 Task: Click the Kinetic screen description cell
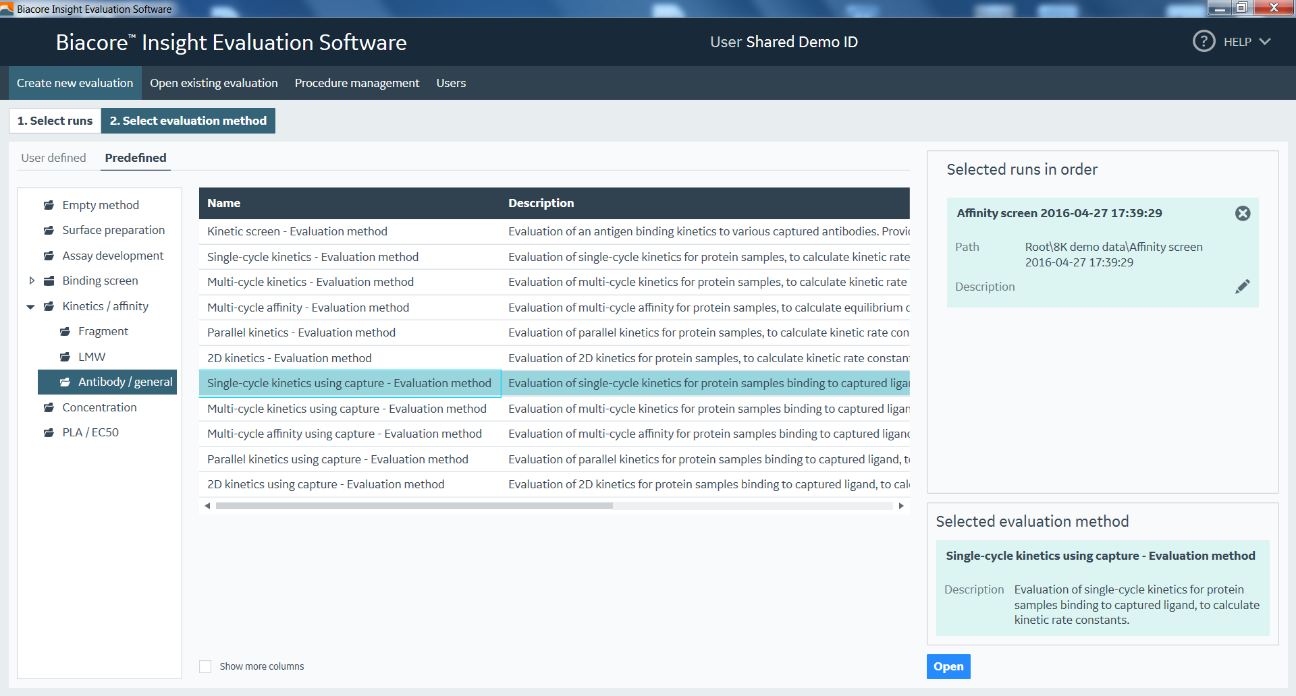point(705,231)
